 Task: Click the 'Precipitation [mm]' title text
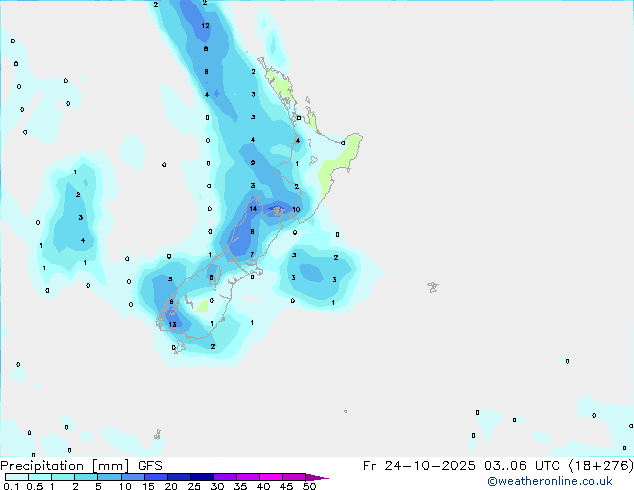point(65,466)
